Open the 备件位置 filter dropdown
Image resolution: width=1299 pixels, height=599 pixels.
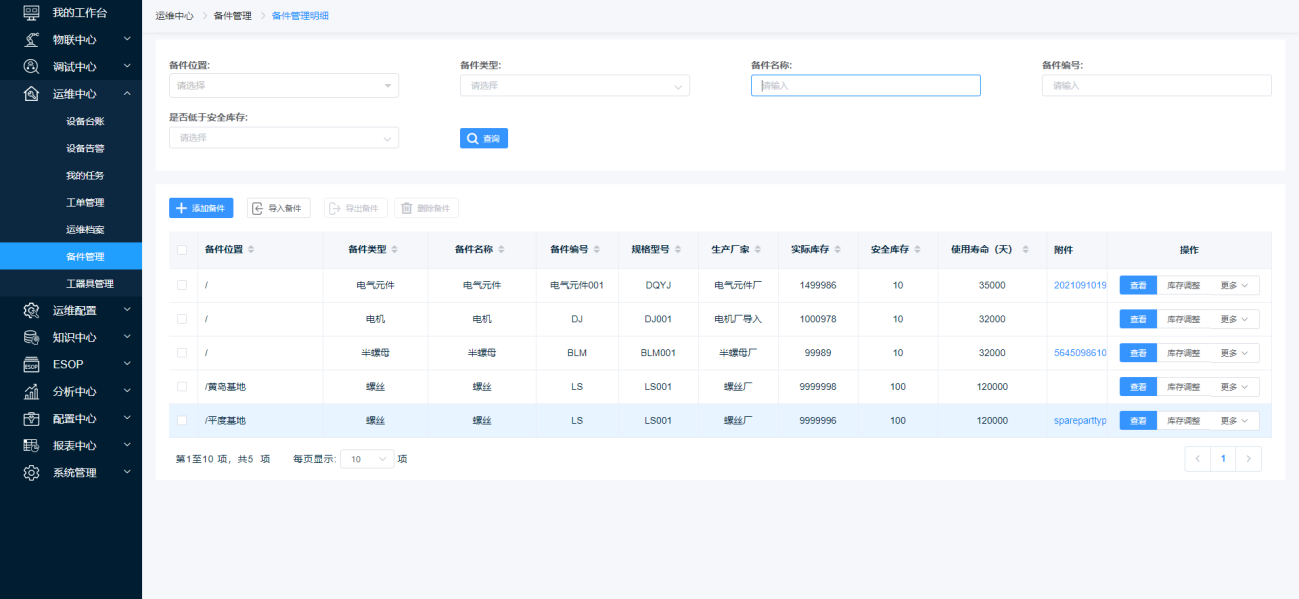(283, 86)
